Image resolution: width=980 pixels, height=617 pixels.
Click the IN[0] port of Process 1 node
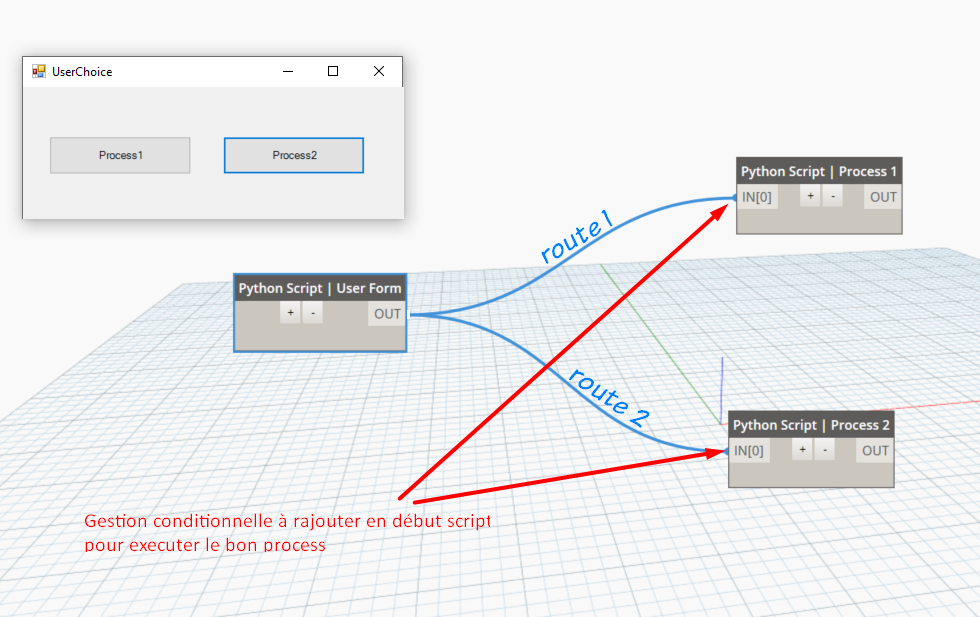click(759, 196)
